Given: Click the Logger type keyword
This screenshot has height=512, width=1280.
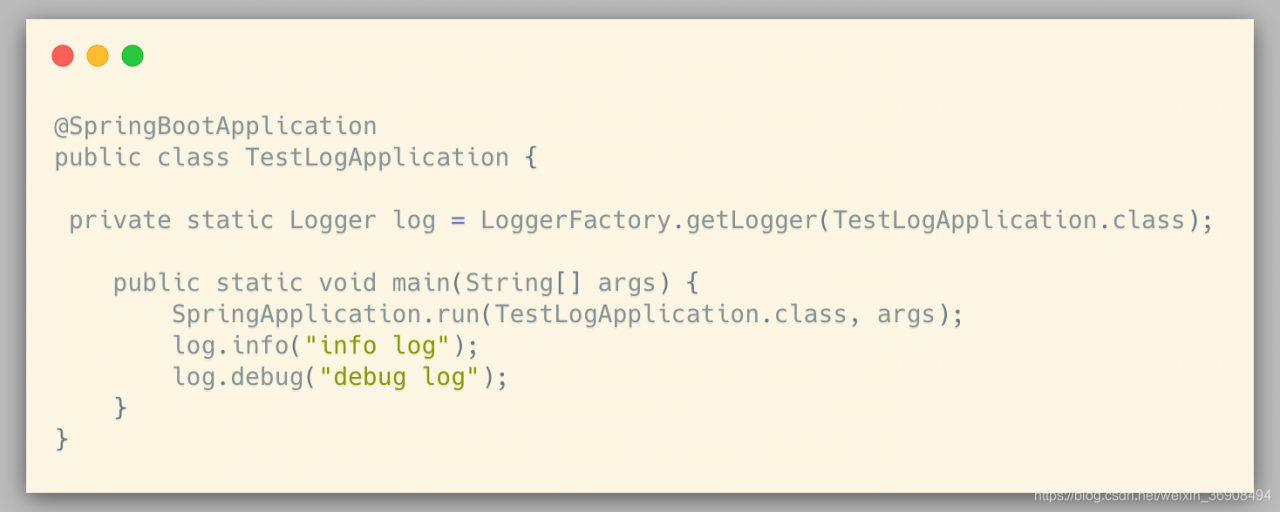Looking at the screenshot, I should [x=333, y=220].
